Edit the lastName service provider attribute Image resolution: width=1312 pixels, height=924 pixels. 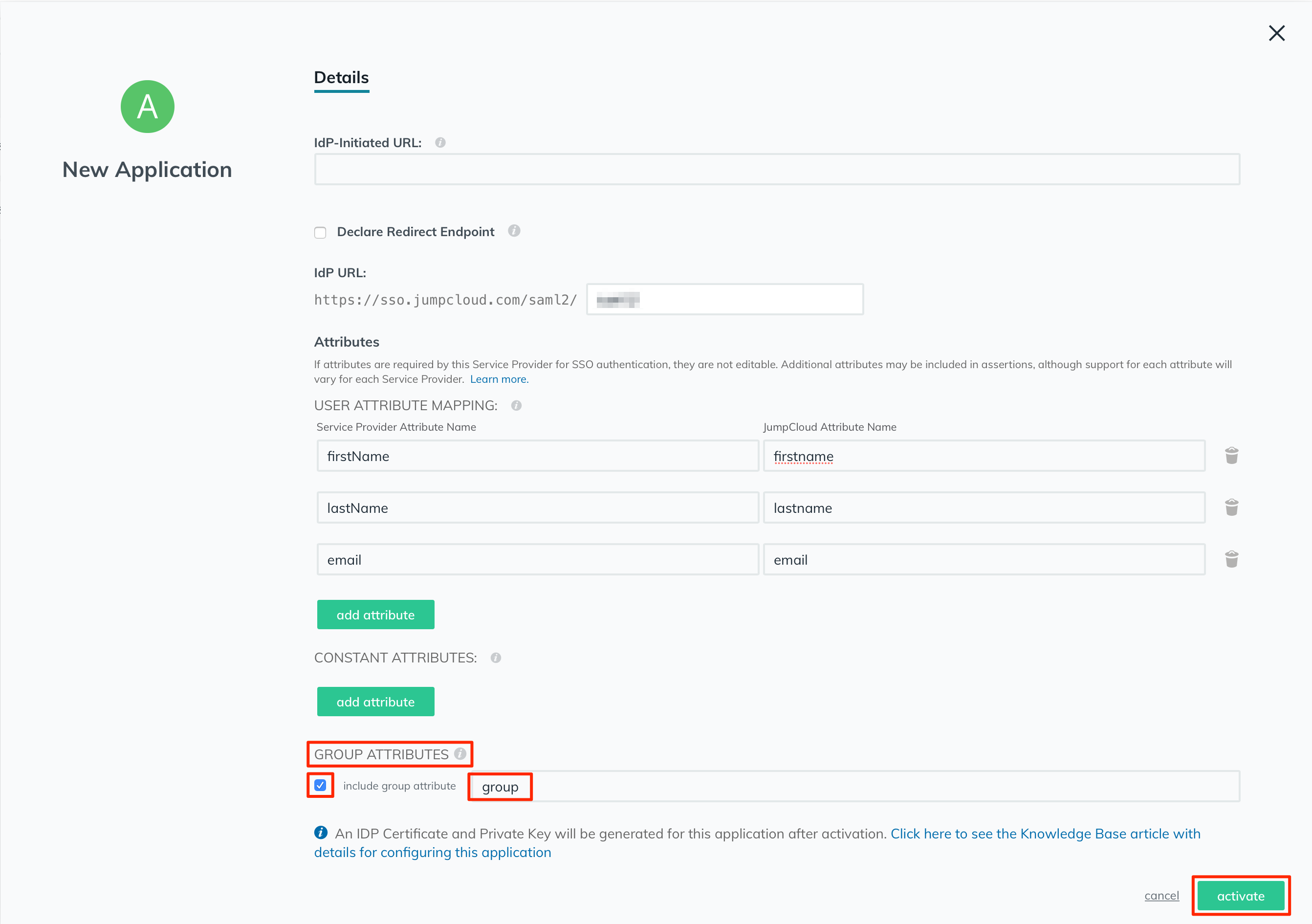pyautogui.click(x=538, y=507)
